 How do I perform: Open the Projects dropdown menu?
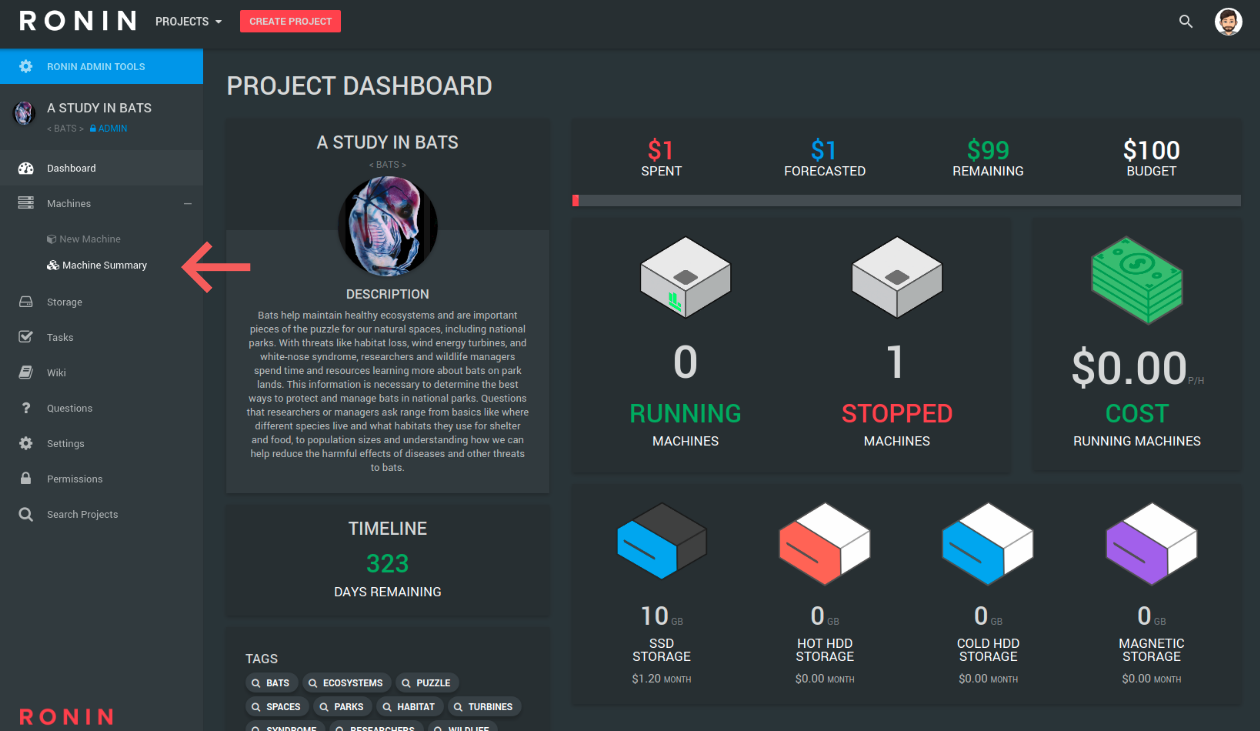(189, 21)
